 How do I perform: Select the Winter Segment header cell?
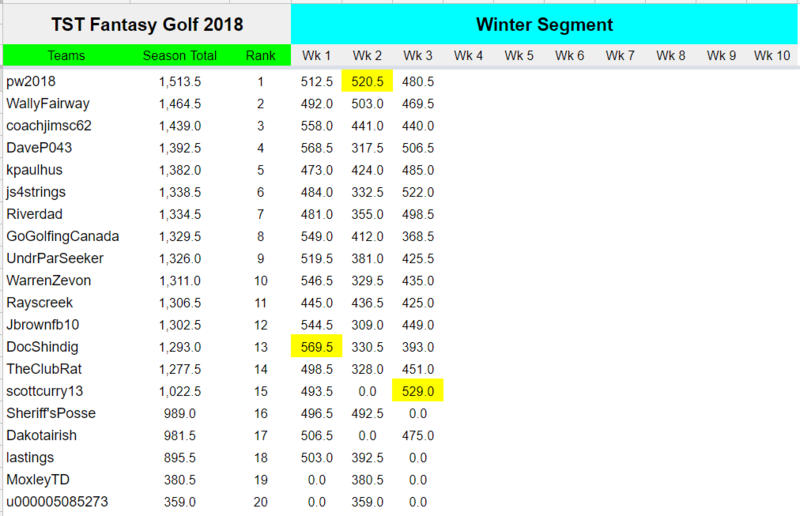tap(545, 23)
